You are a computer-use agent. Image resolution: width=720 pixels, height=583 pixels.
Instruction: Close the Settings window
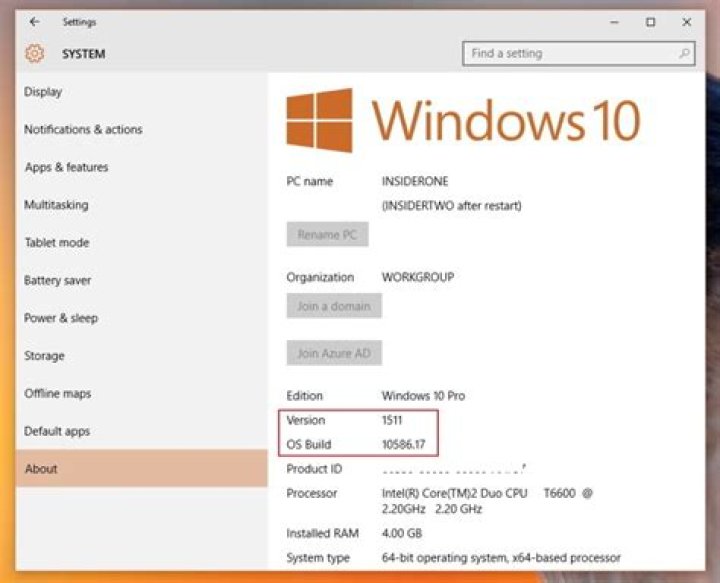click(687, 21)
